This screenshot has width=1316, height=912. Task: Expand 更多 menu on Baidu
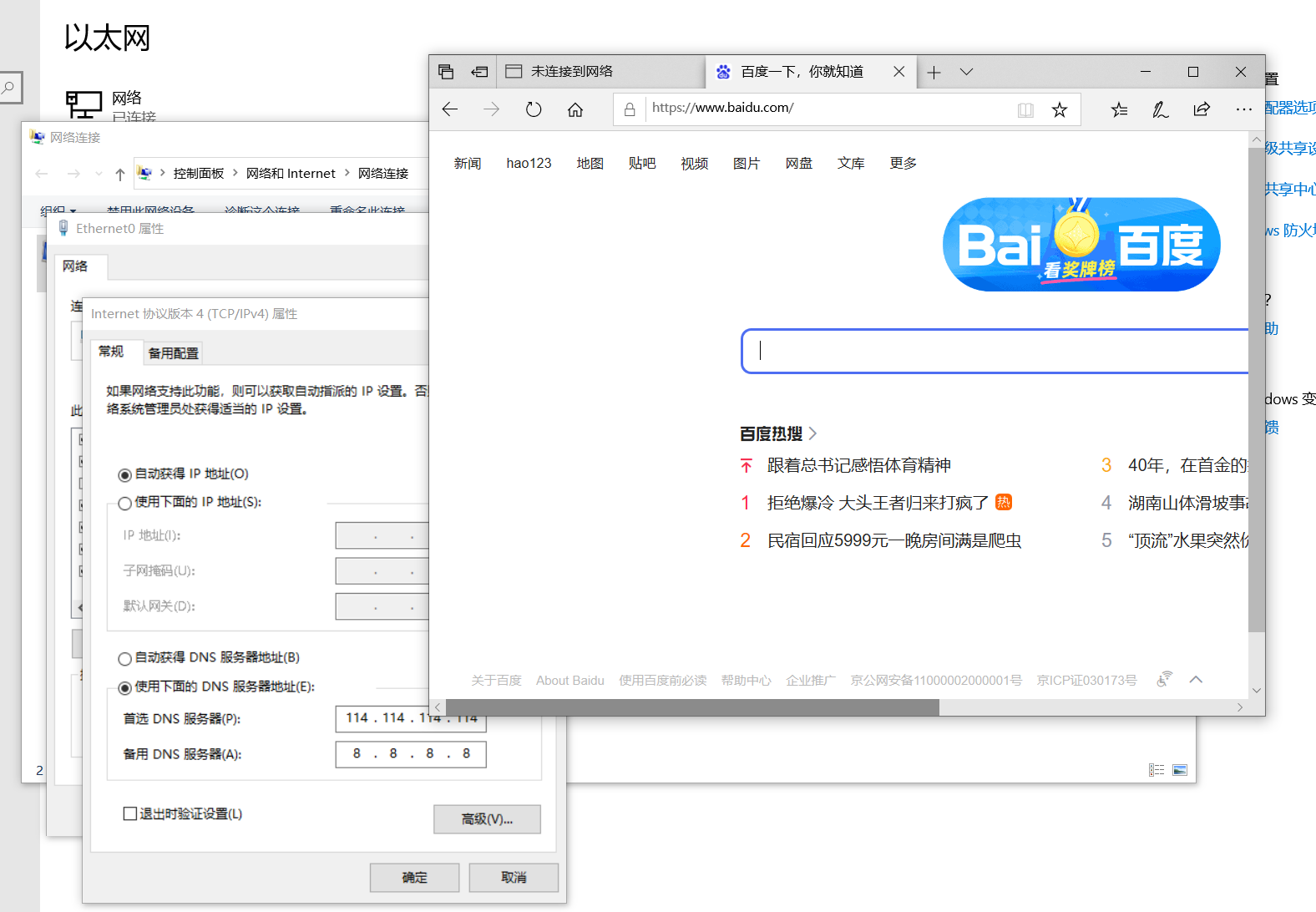903,164
